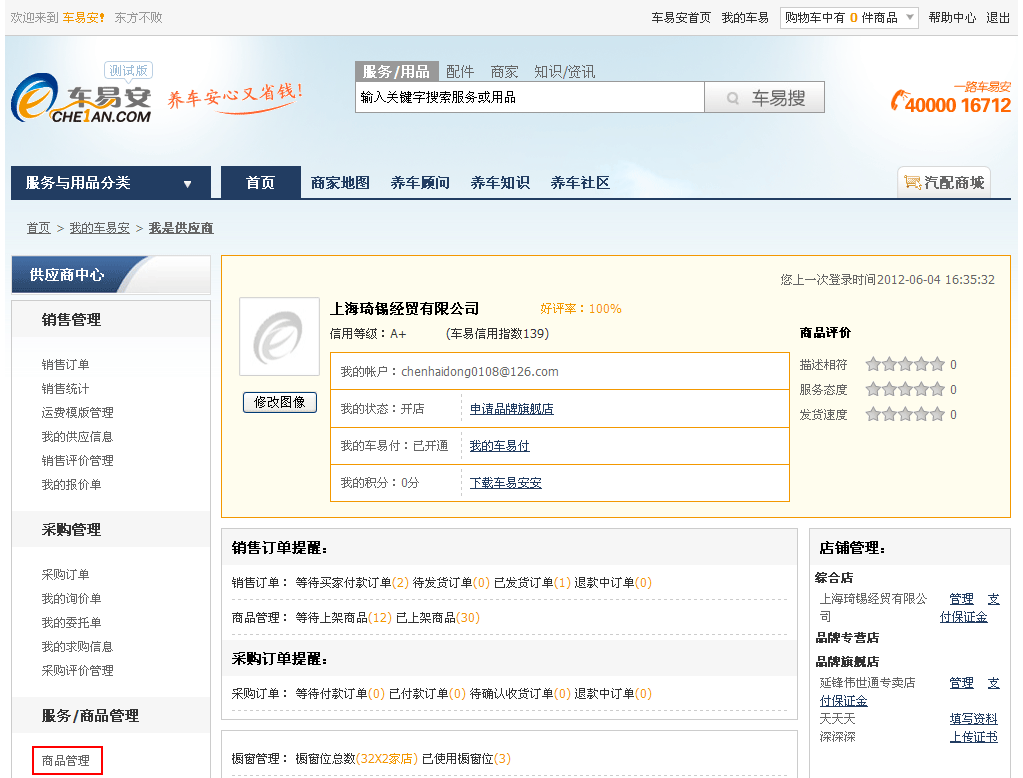Open 养车顾问 navigation item

(420, 183)
